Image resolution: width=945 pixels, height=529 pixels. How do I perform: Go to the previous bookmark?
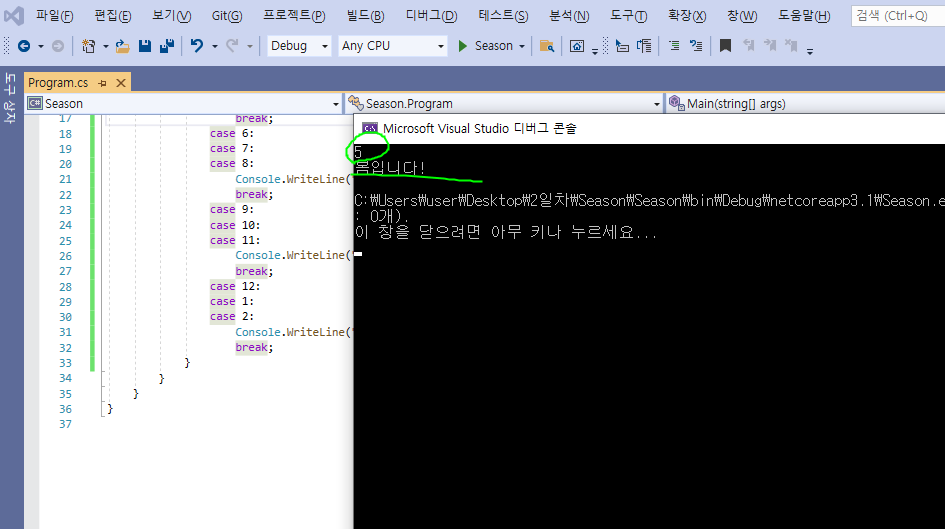point(748,46)
